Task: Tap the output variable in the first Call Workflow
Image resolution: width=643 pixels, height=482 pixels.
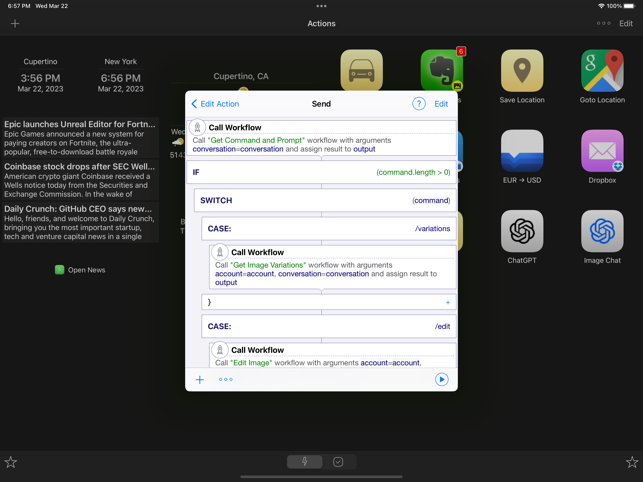Action: click(x=364, y=149)
